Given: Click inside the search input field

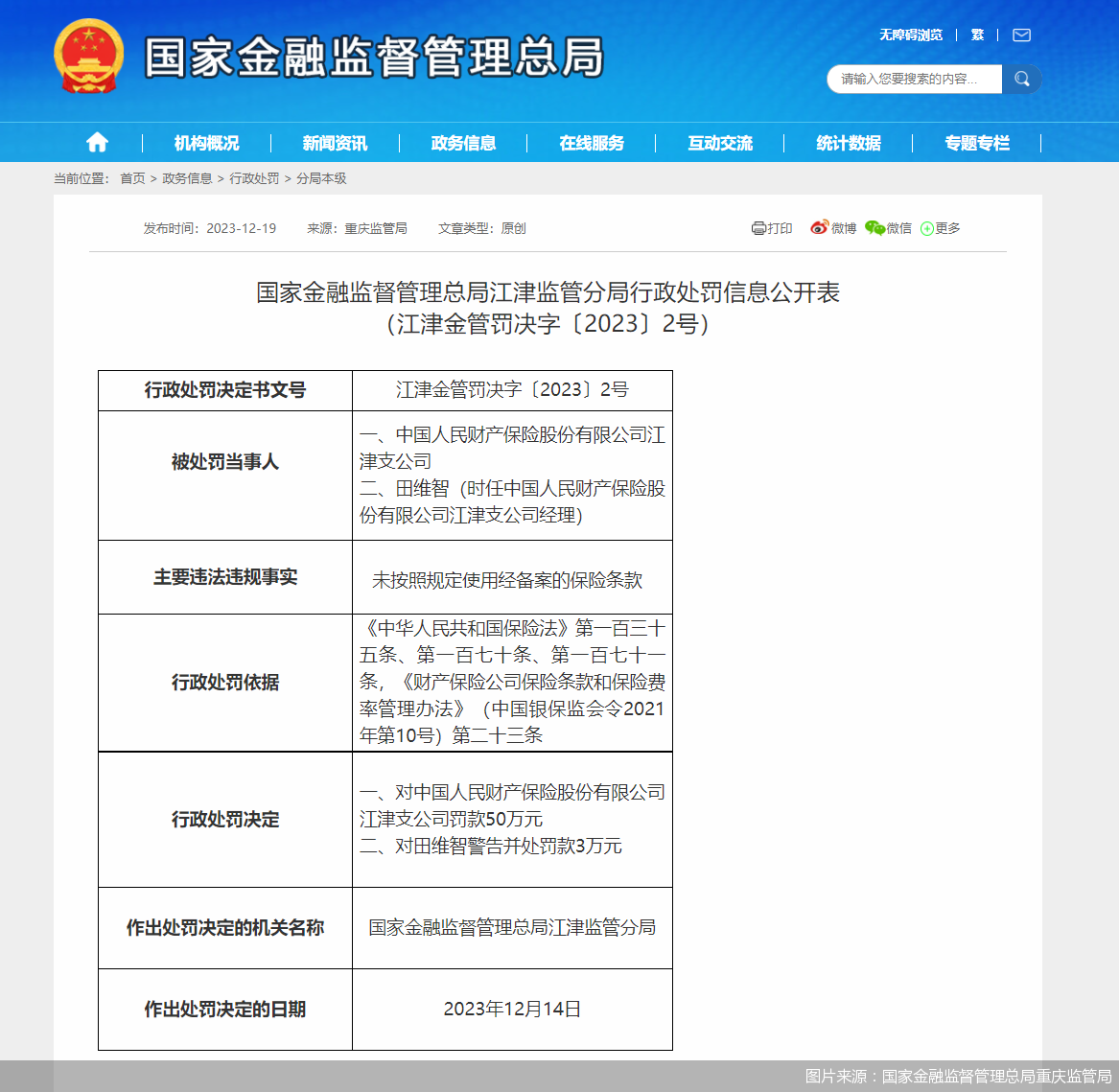Looking at the screenshot, I should click(914, 79).
